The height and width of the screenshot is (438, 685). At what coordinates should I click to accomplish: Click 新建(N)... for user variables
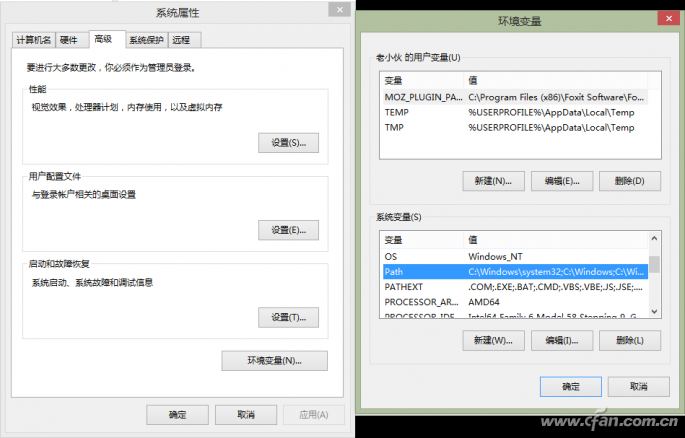[x=493, y=181]
